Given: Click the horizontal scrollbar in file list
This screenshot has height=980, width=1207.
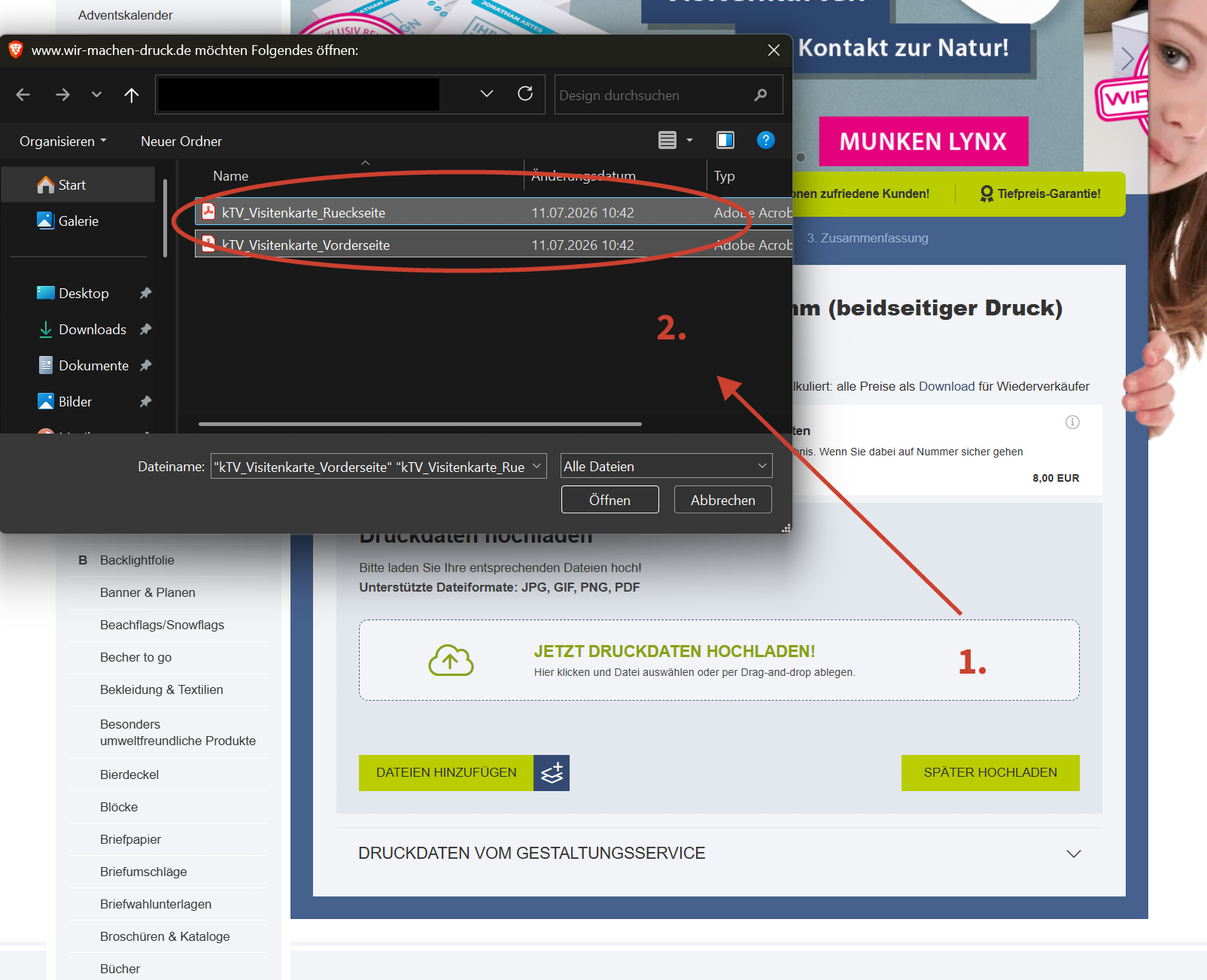Looking at the screenshot, I should click(420, 425).
